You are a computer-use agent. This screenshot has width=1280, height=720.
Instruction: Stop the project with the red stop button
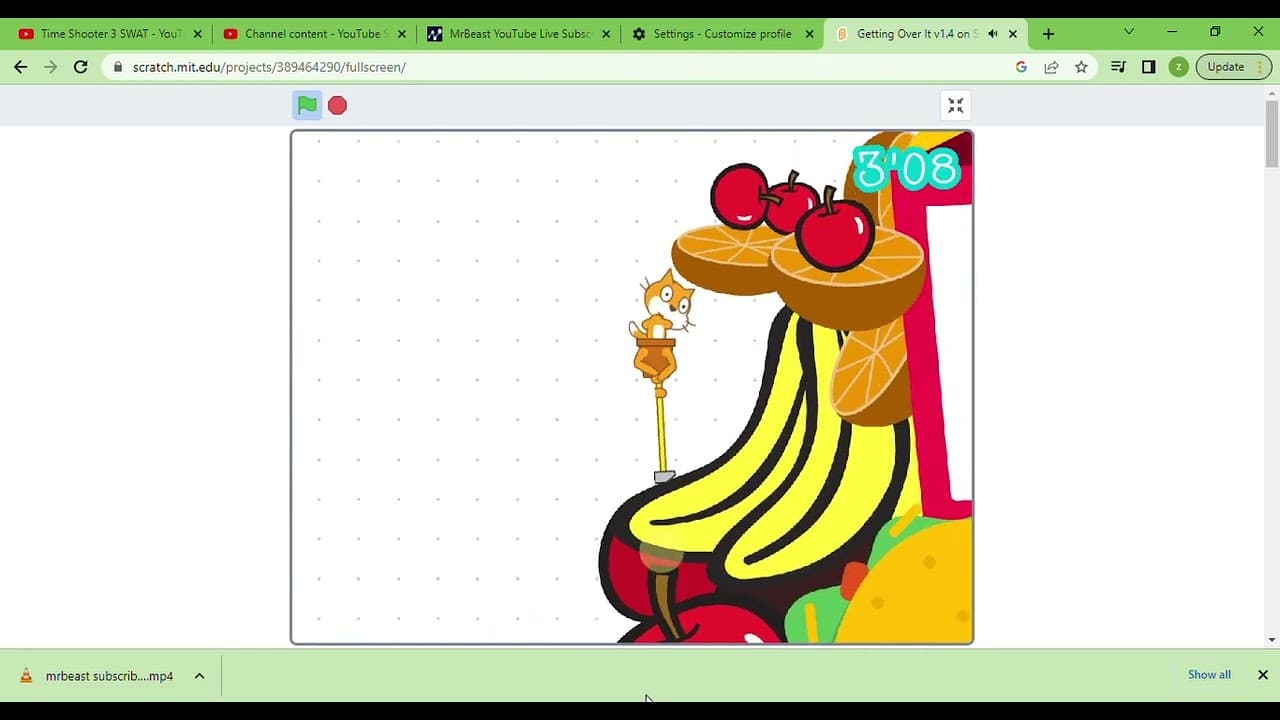tap(337, 105)
